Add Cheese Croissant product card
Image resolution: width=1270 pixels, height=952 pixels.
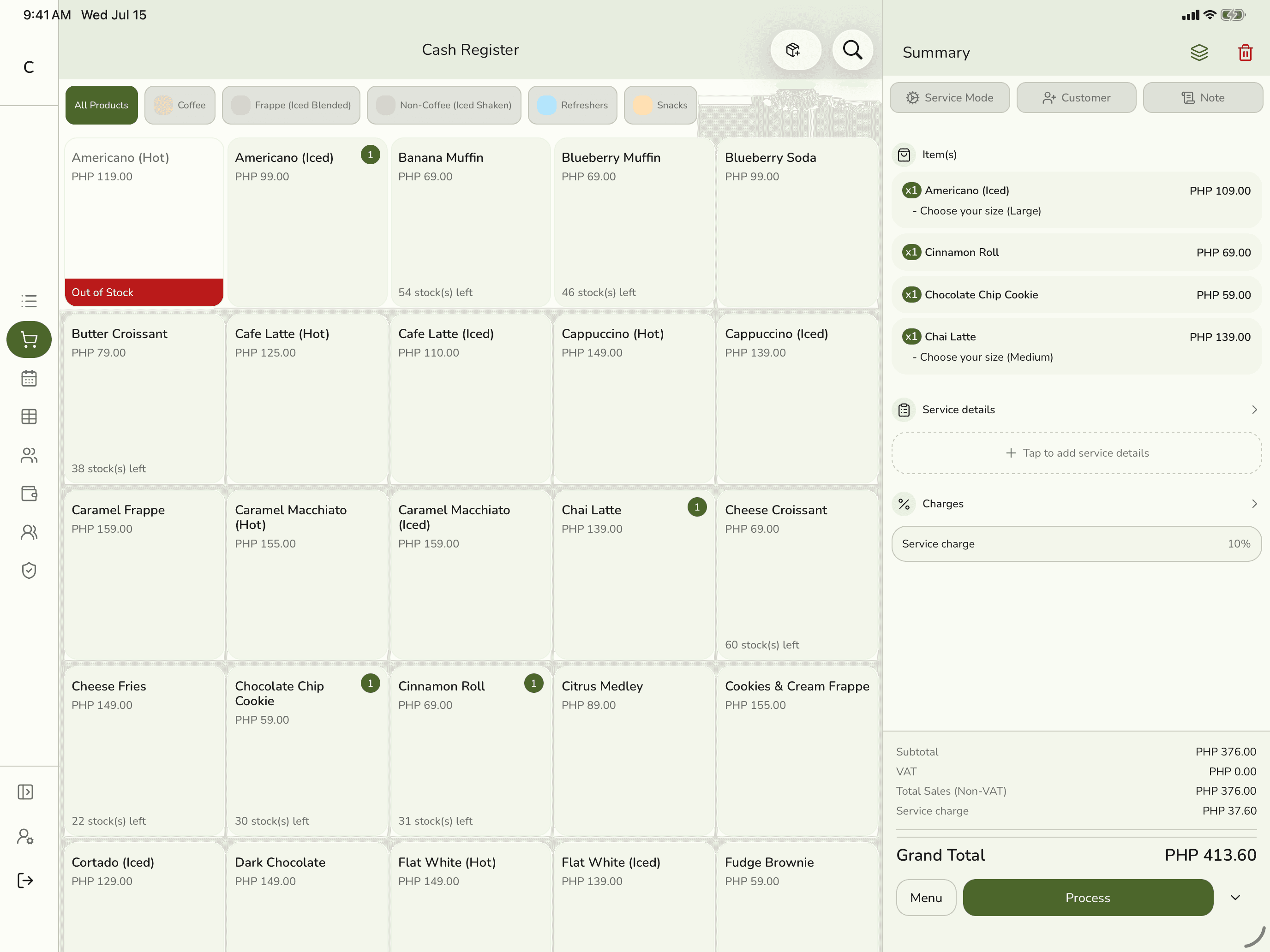coord(797,574)
